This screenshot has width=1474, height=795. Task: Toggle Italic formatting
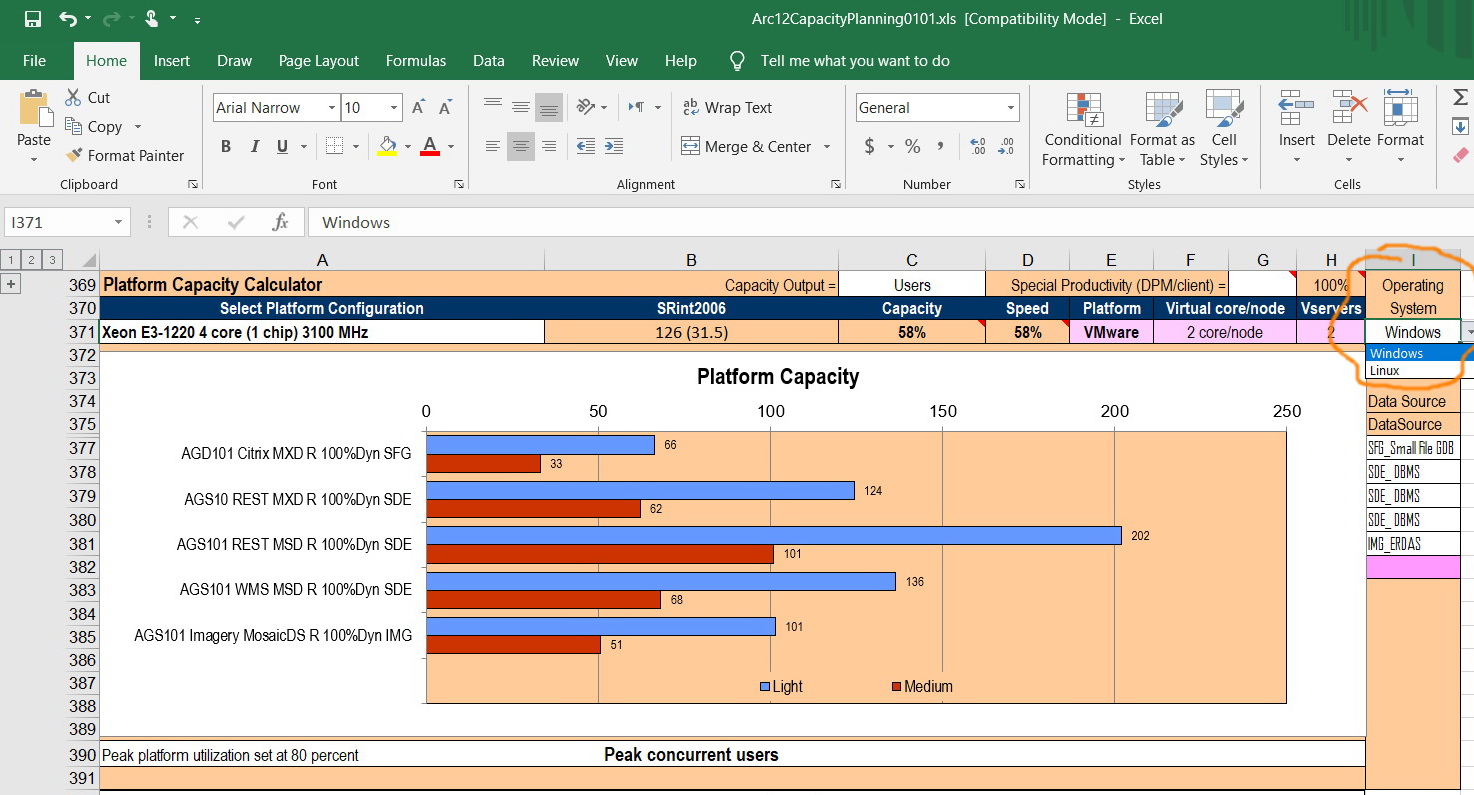point(254,146)
